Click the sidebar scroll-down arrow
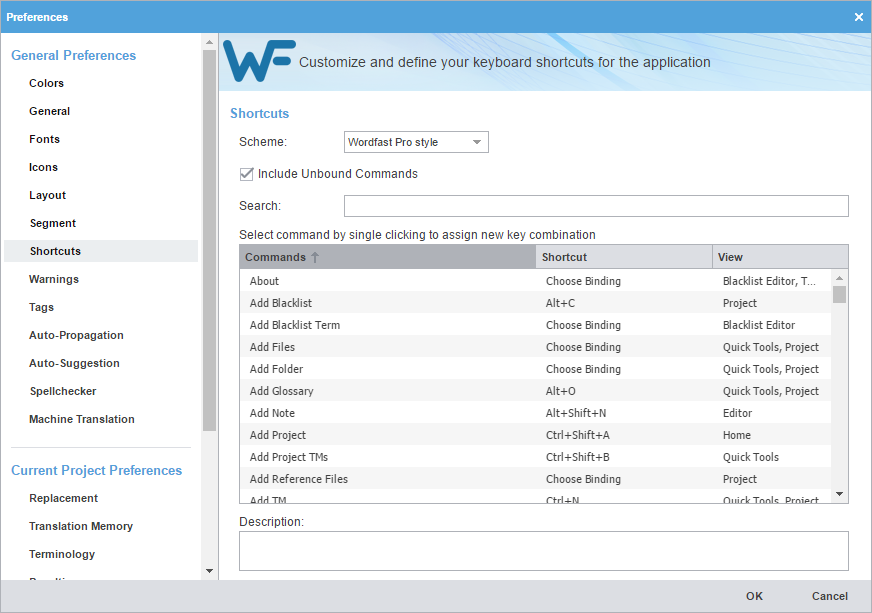Image resolution: width=872 pixels, height=613 pixels. point(209,571)
